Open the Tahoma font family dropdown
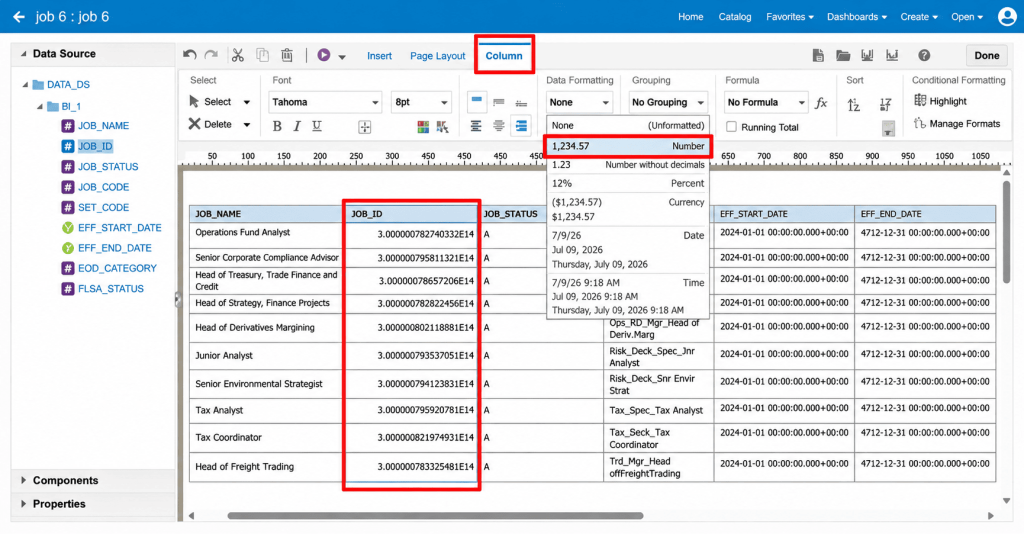 (325, 102)
